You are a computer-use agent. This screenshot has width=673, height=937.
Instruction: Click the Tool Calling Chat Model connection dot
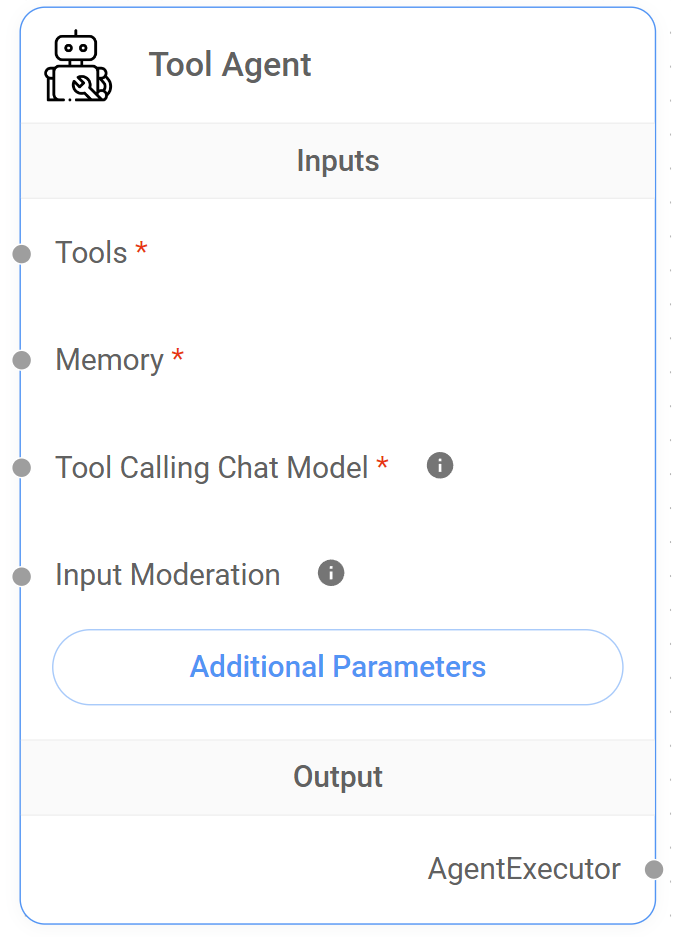[x=21, y=465]
